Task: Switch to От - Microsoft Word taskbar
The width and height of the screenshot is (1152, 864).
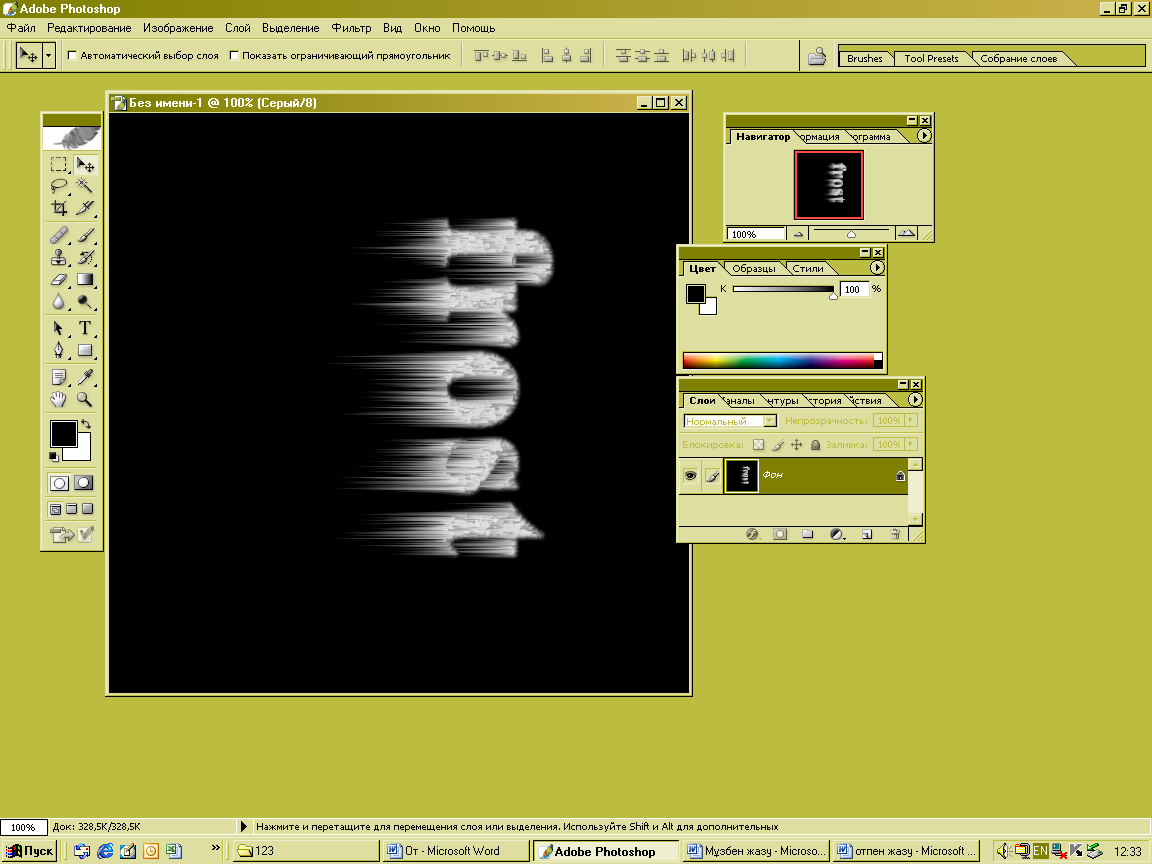Action: [x=456, y=851]
